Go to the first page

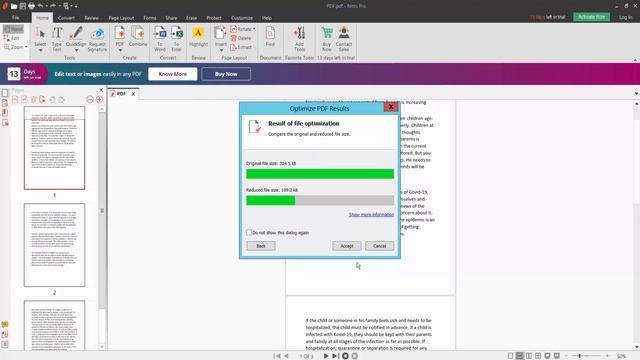point(277,356)
